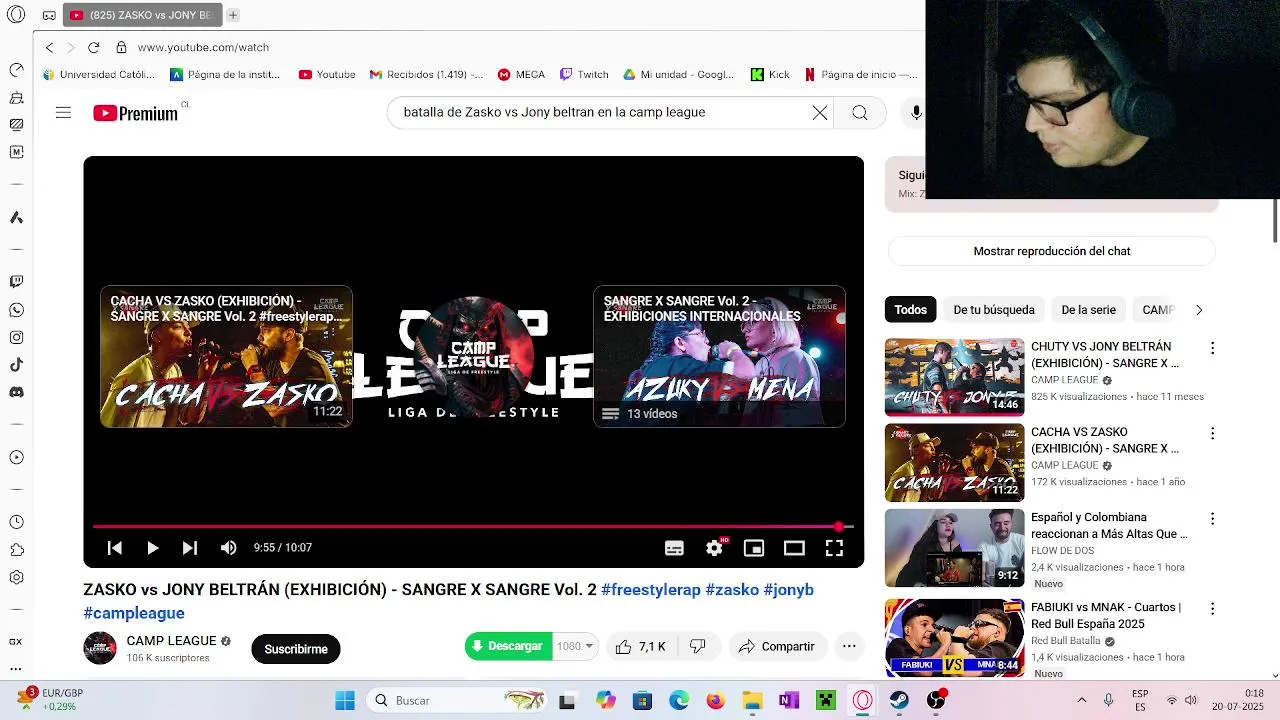
Task: Open the player settings gear
Action: click(714, 548)
